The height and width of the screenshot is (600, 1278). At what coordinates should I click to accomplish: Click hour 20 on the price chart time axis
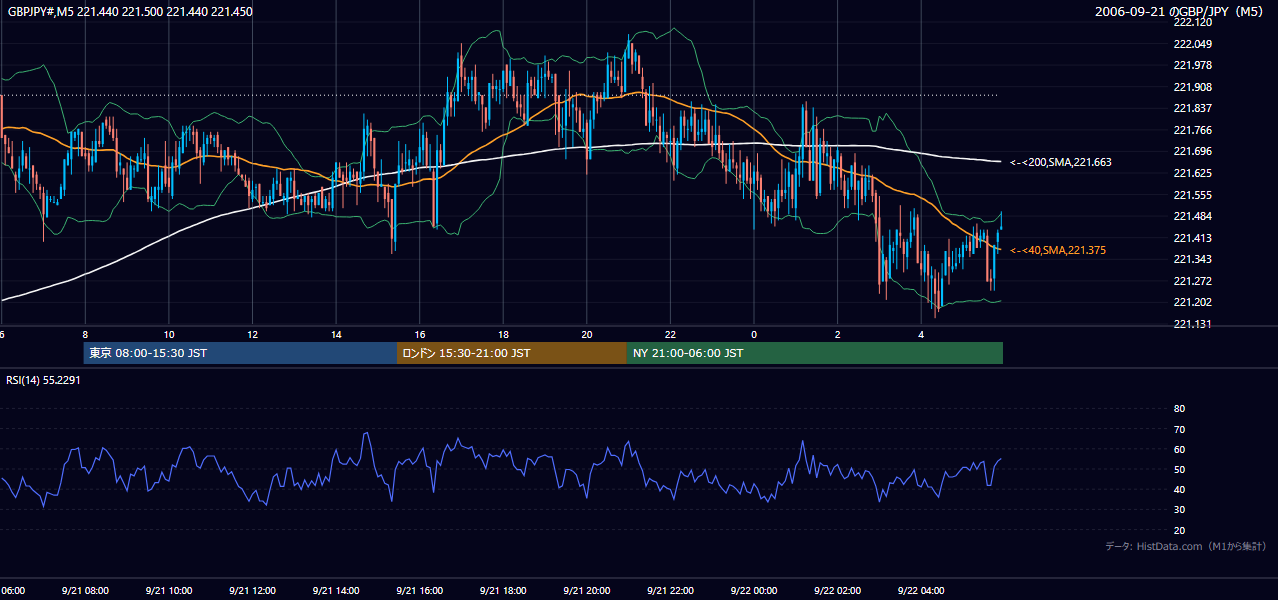tap(587, 334)
